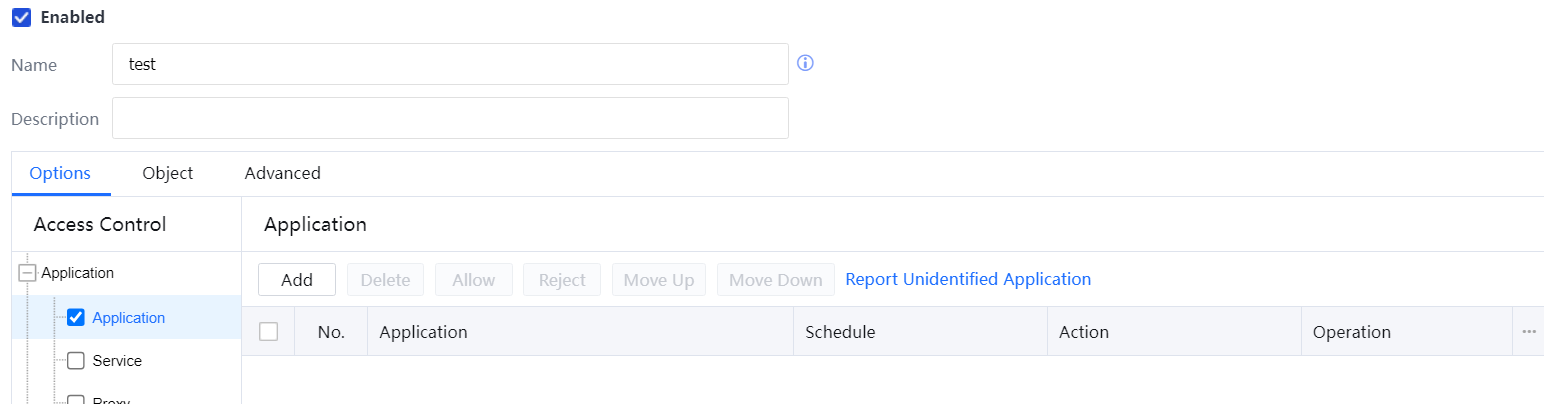
Task: Switch to the Options tab
Action: [x=60, y=173]
